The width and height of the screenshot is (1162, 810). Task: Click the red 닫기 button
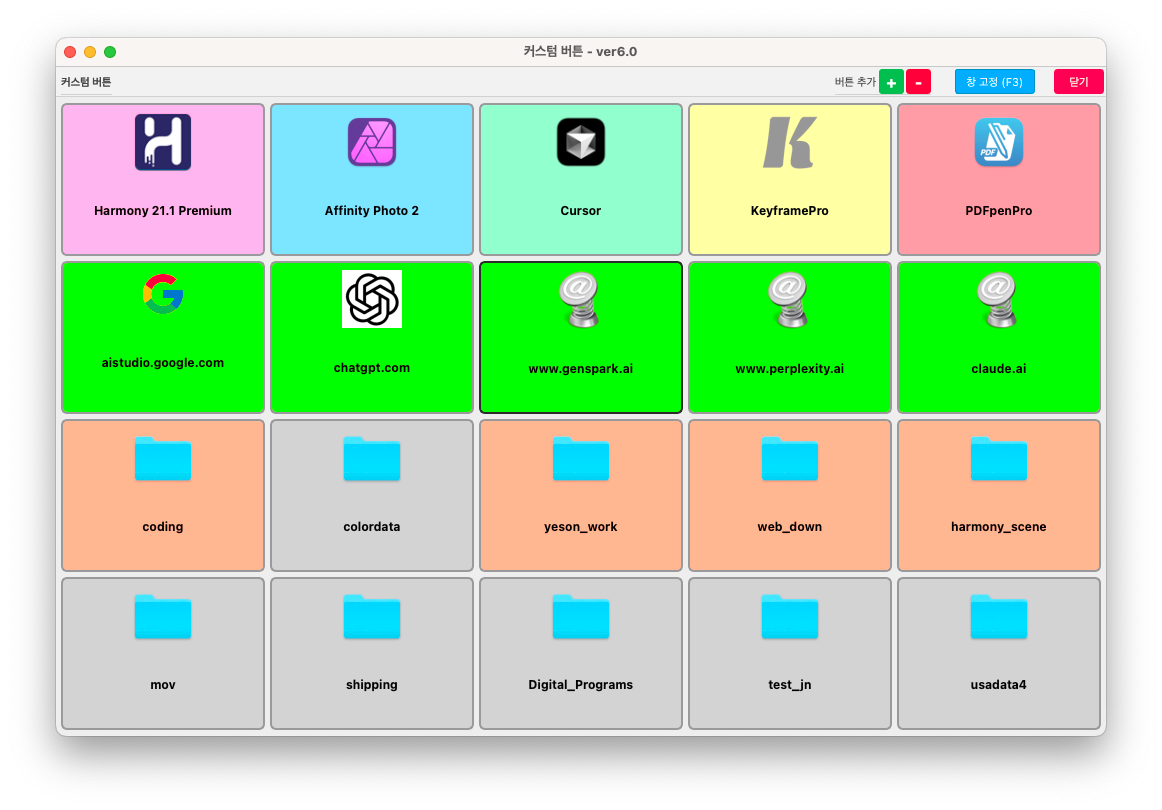1078,82
